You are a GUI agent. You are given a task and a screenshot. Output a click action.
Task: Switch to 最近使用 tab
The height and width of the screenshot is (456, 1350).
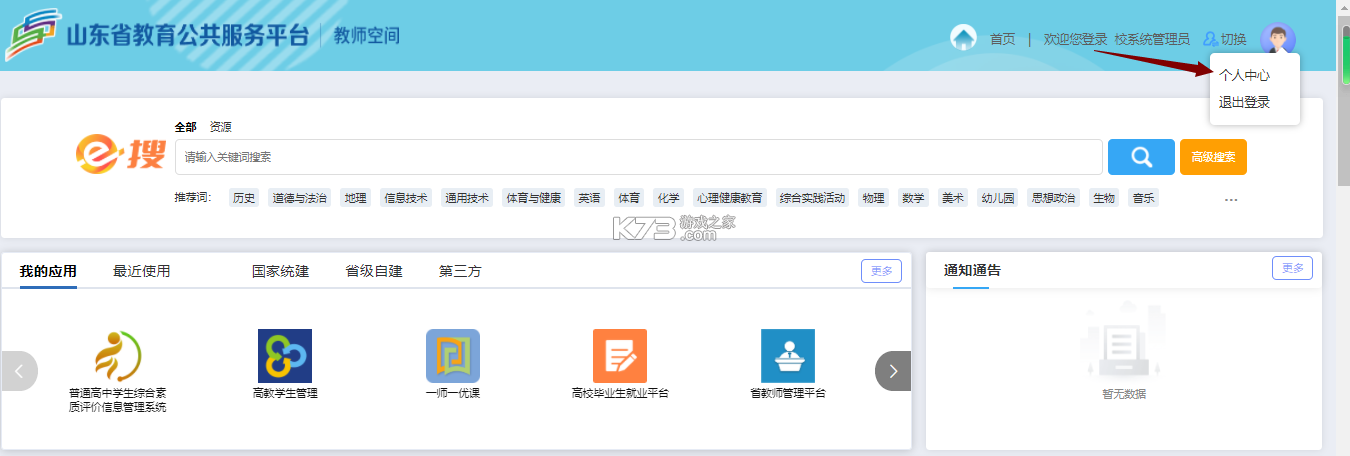click(x=141, y=271)
